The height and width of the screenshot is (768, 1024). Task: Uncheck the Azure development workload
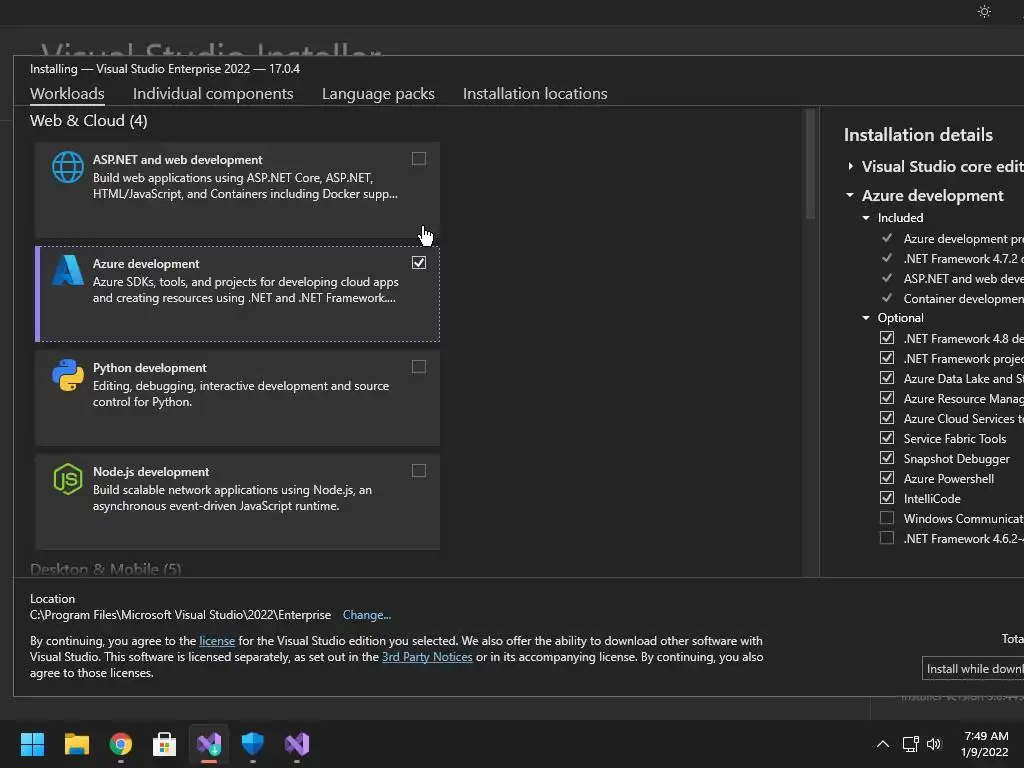tap(419, 263)
